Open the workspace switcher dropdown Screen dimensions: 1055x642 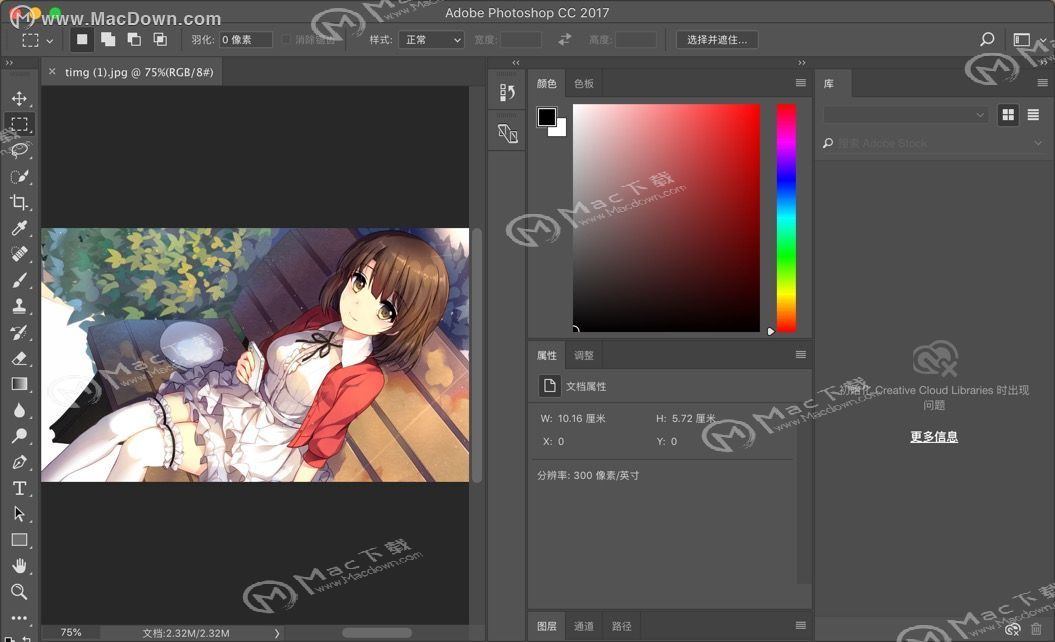pos(1029,40)
